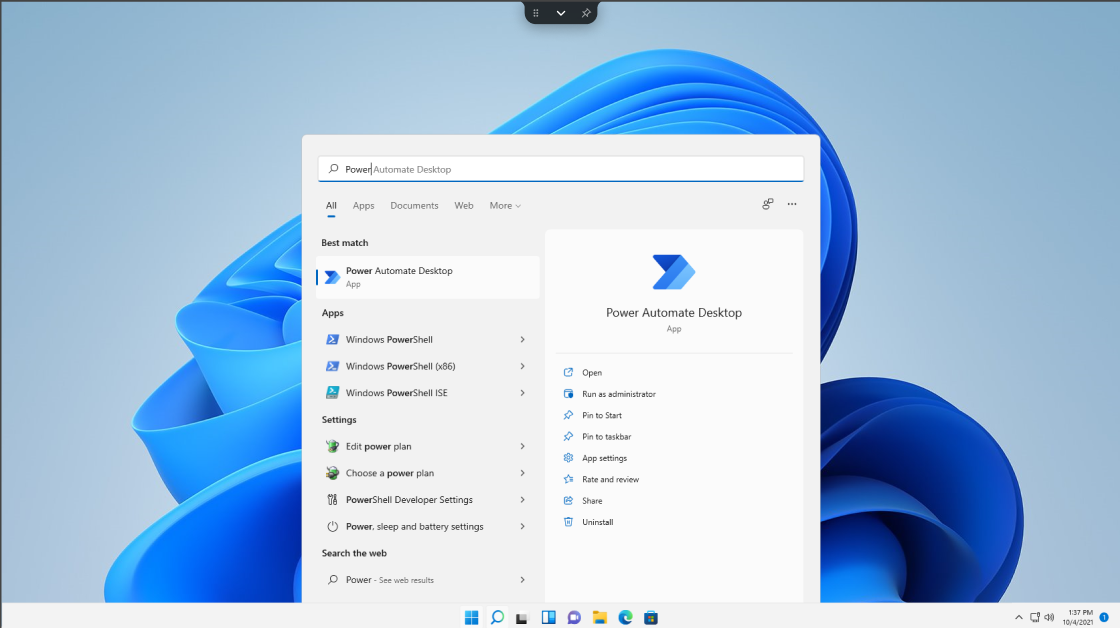Viewport: 1120px width, 628px height.
Task: Show hidden system tray icons
Action: tap(1019, 617)
